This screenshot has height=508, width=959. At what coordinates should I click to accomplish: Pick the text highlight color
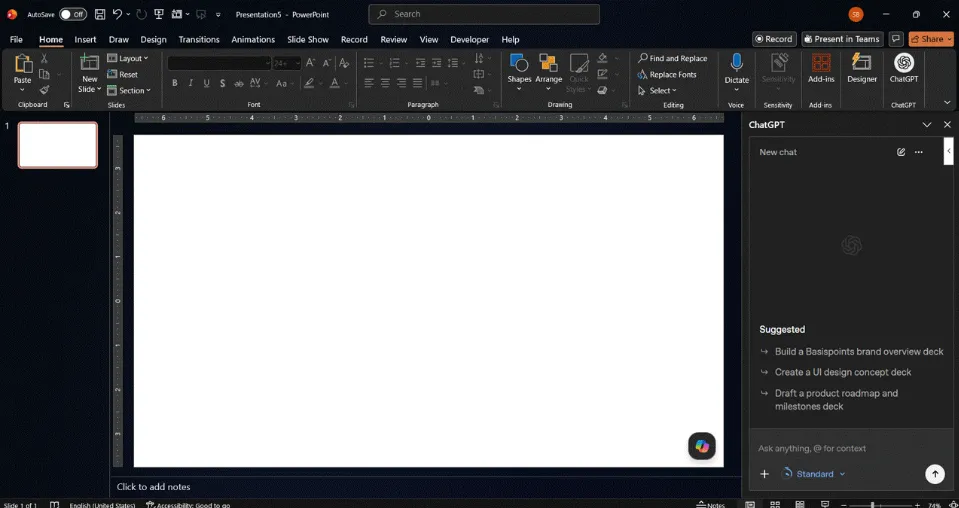pos(309,83)
